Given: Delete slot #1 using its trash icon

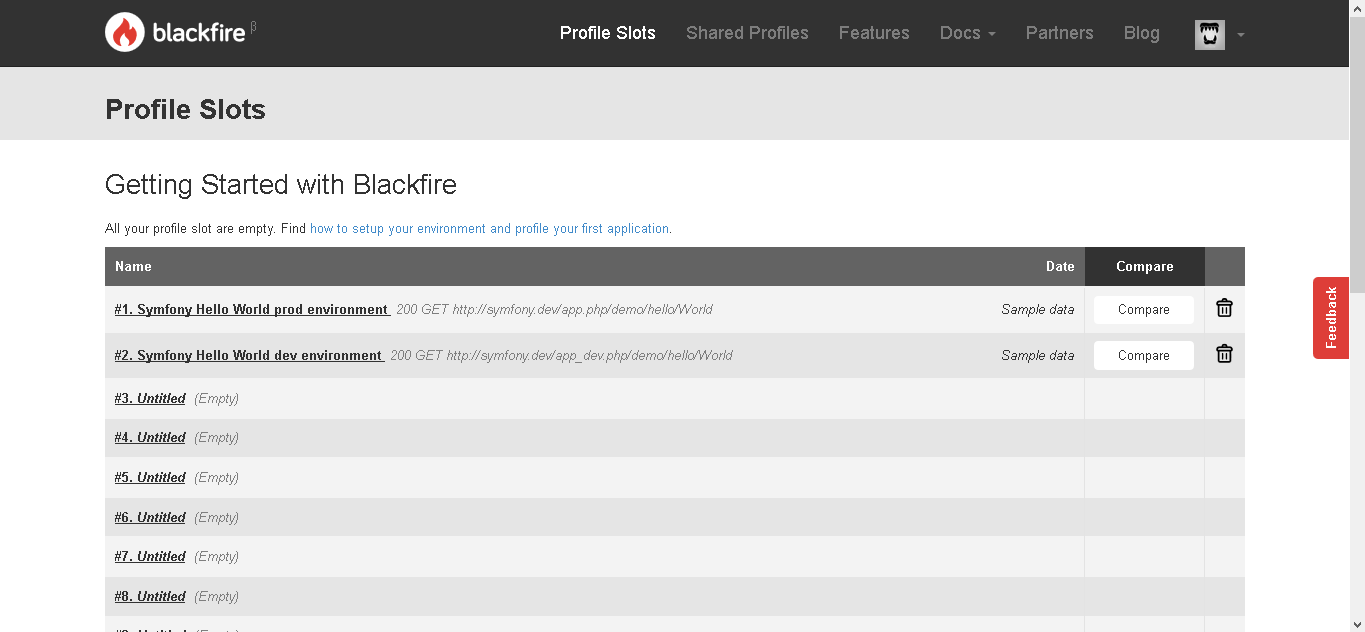Looking at the screenshot, I should click(x=1224, y=308).
